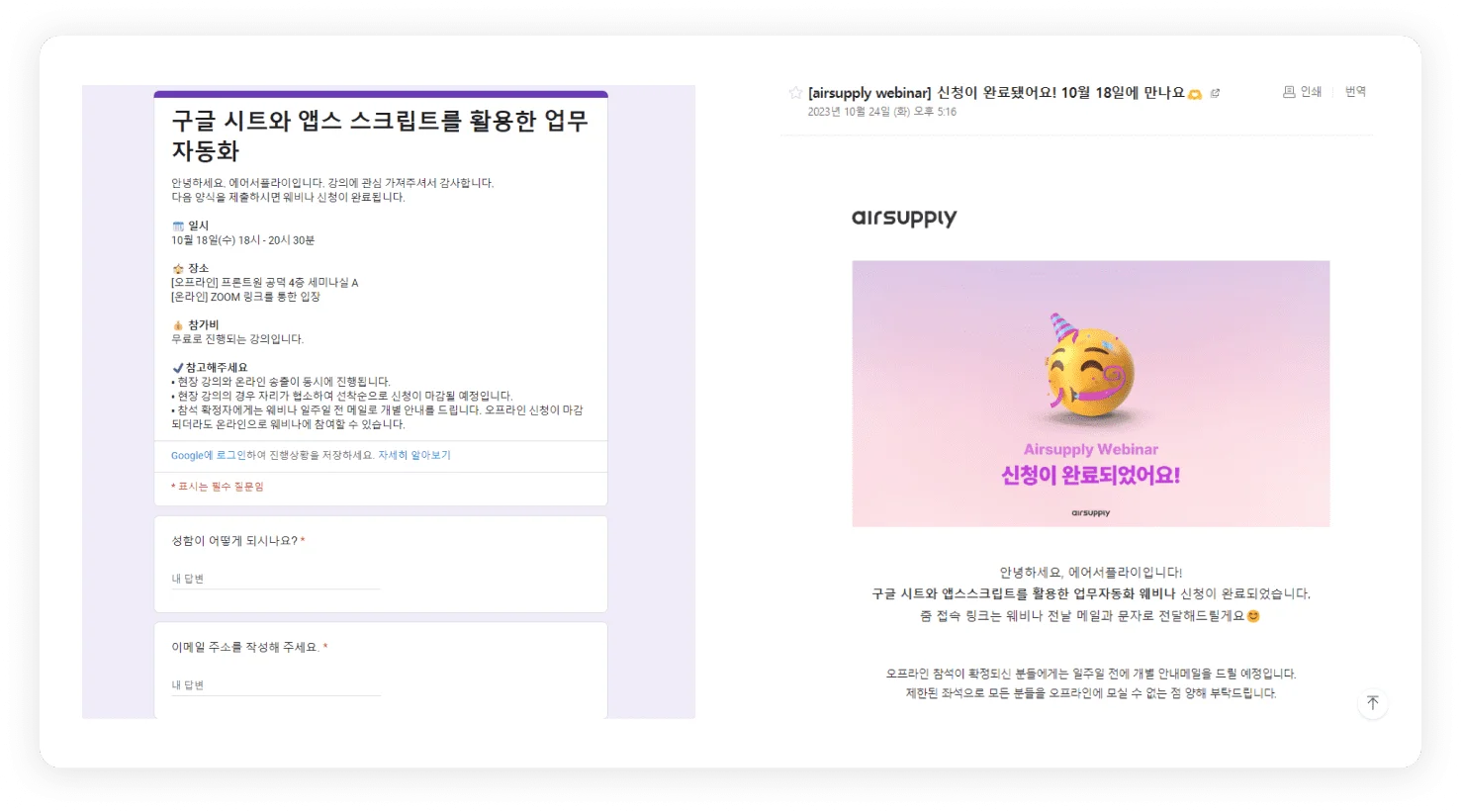Image resolution: width=1461 pixels, height=812 pixels.
Task: Click the print (인쇄) printer icon
Action: (1288, 92)
